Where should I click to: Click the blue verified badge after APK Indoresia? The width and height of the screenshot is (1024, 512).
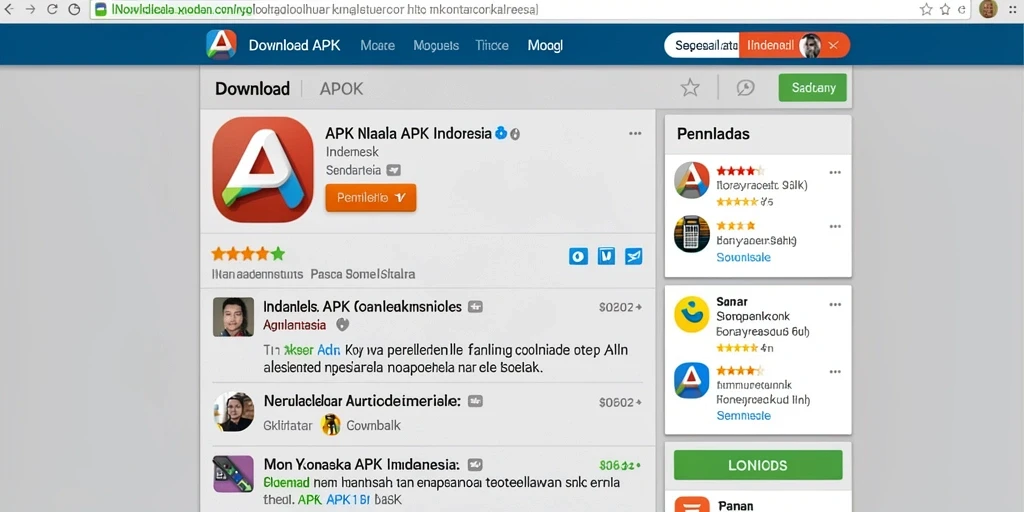(501, 133)
